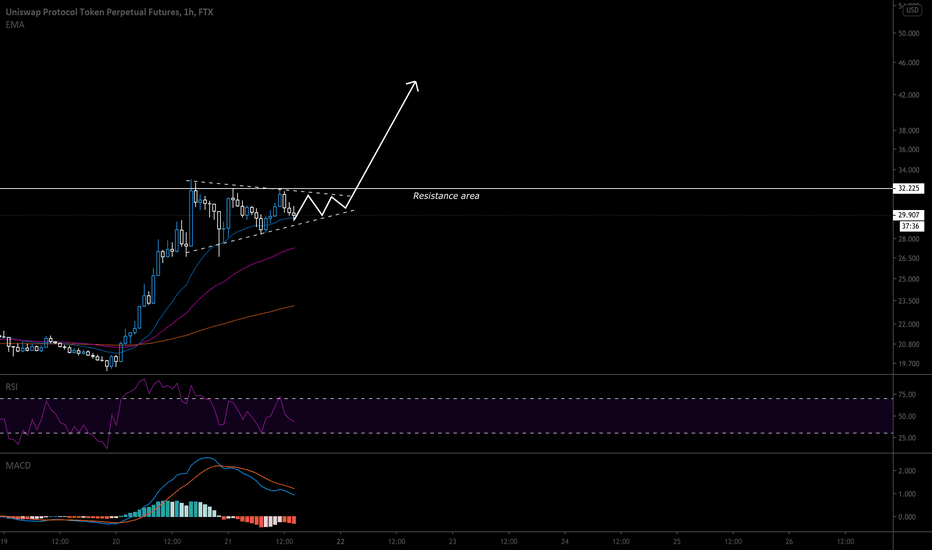932x550 pixels.
Task: Click the 23.500 price axis label
Action: [908, 300]
